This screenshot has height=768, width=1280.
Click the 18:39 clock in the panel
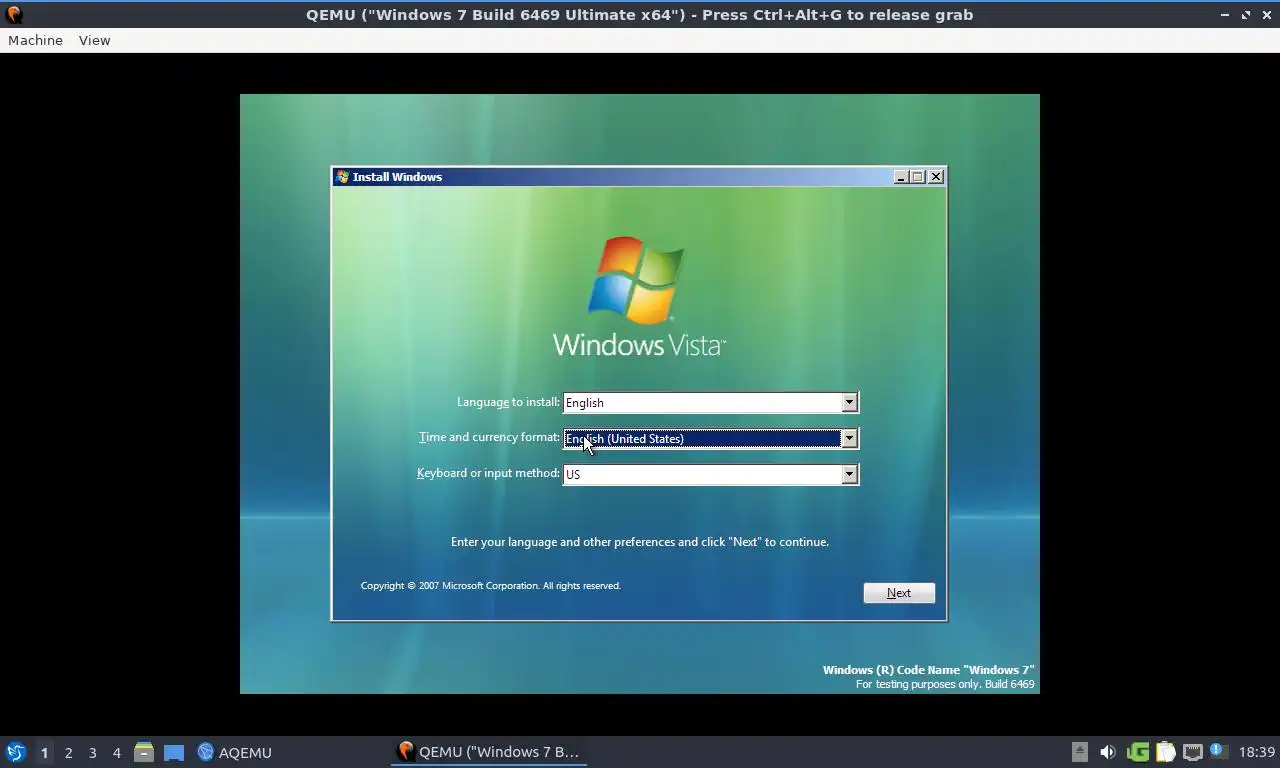point(1257,752)
